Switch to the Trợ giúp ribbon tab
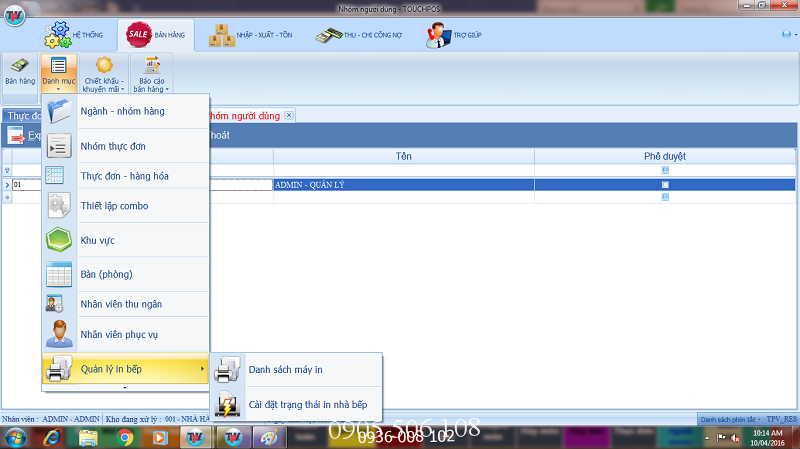The image size is (800, 449). [454, 35]
